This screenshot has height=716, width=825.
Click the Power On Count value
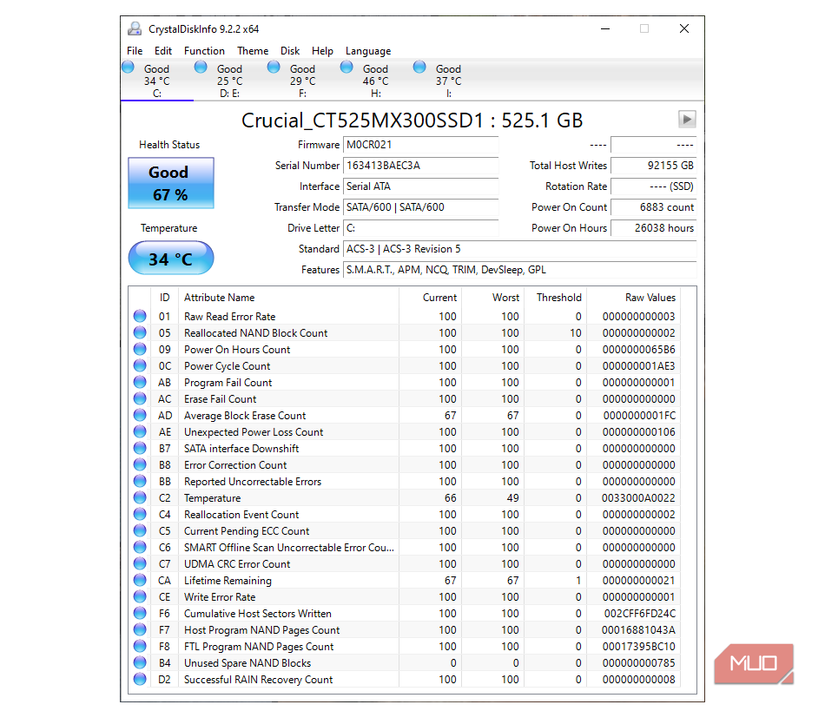click(653, 207)
